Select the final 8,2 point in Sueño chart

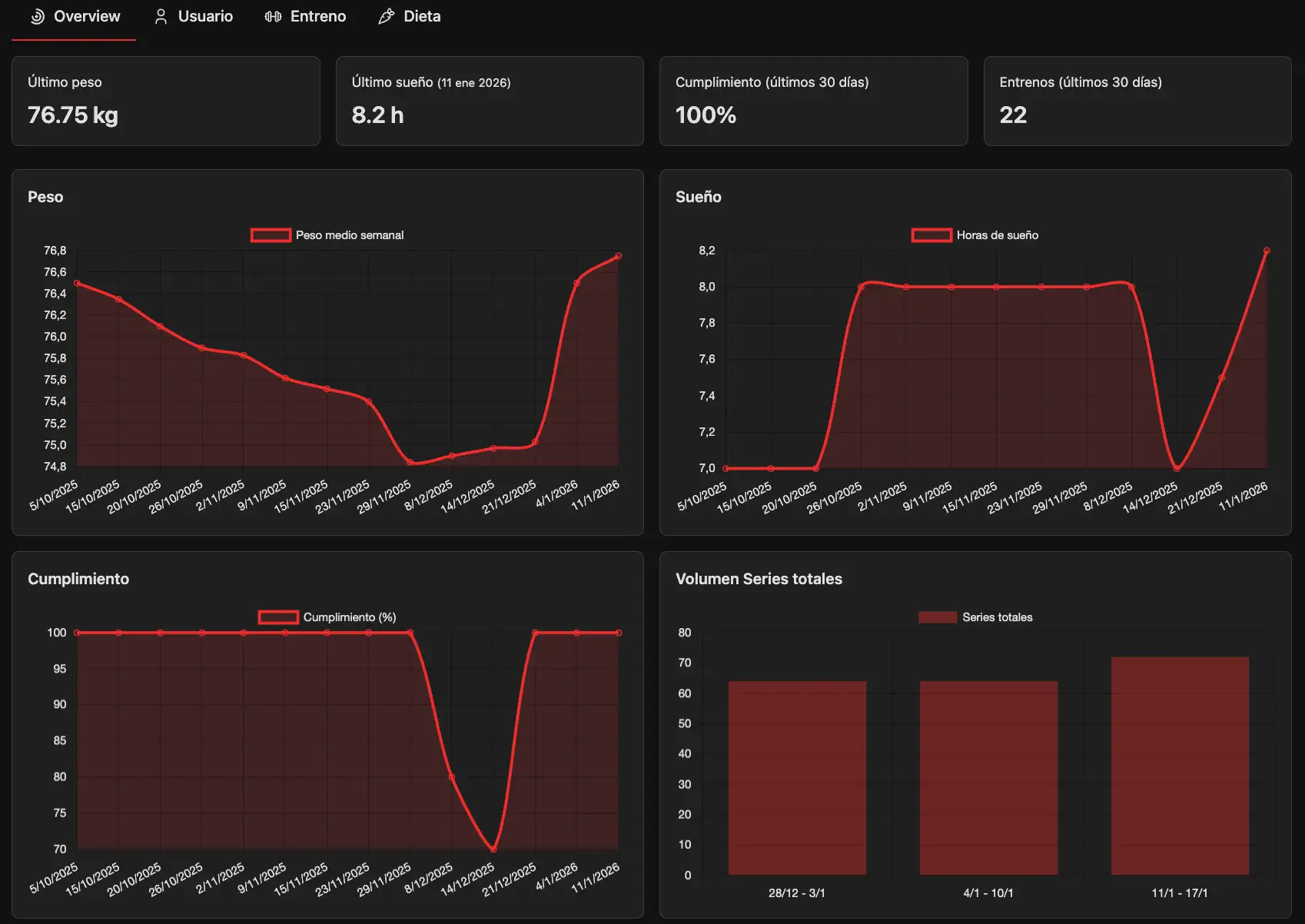[x=1267, y=251]
